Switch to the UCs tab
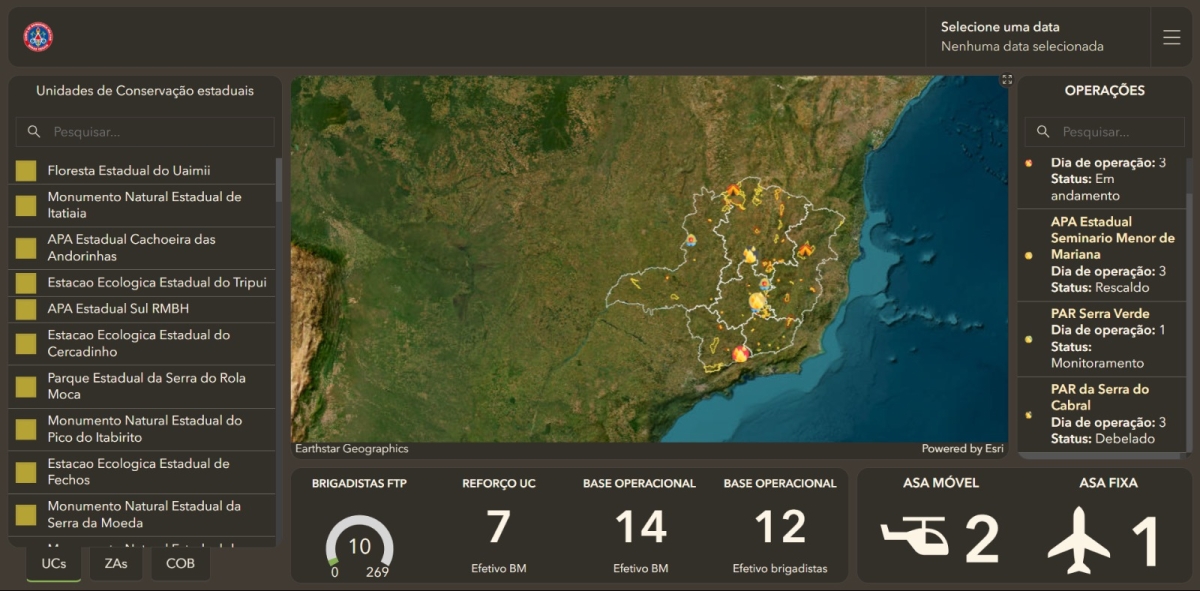This screenshot has width=1200, height=591. click(54, 563)
